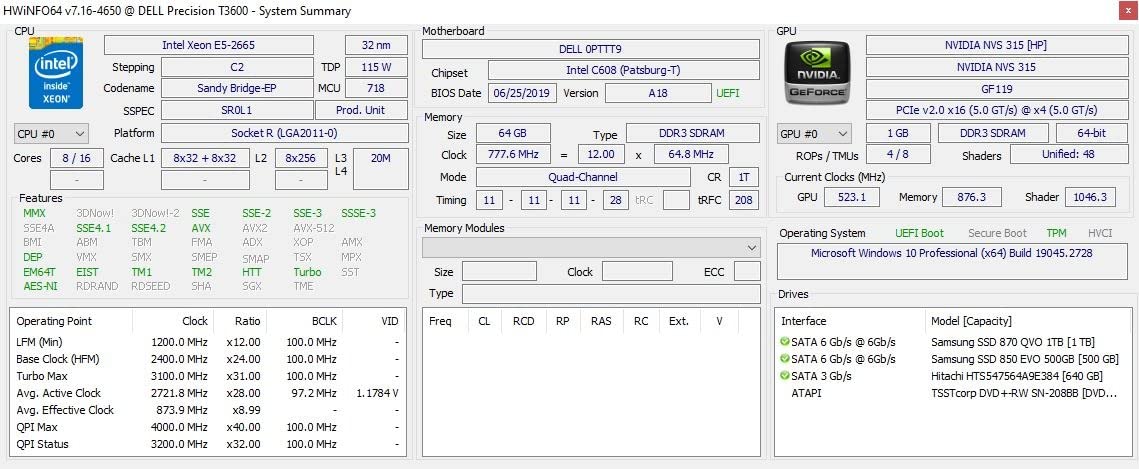This screenshot has height=469, width=1139.
Task: Click the CPU name field Intel Xeon E5-2665
Action: click(x=209, y=45)
